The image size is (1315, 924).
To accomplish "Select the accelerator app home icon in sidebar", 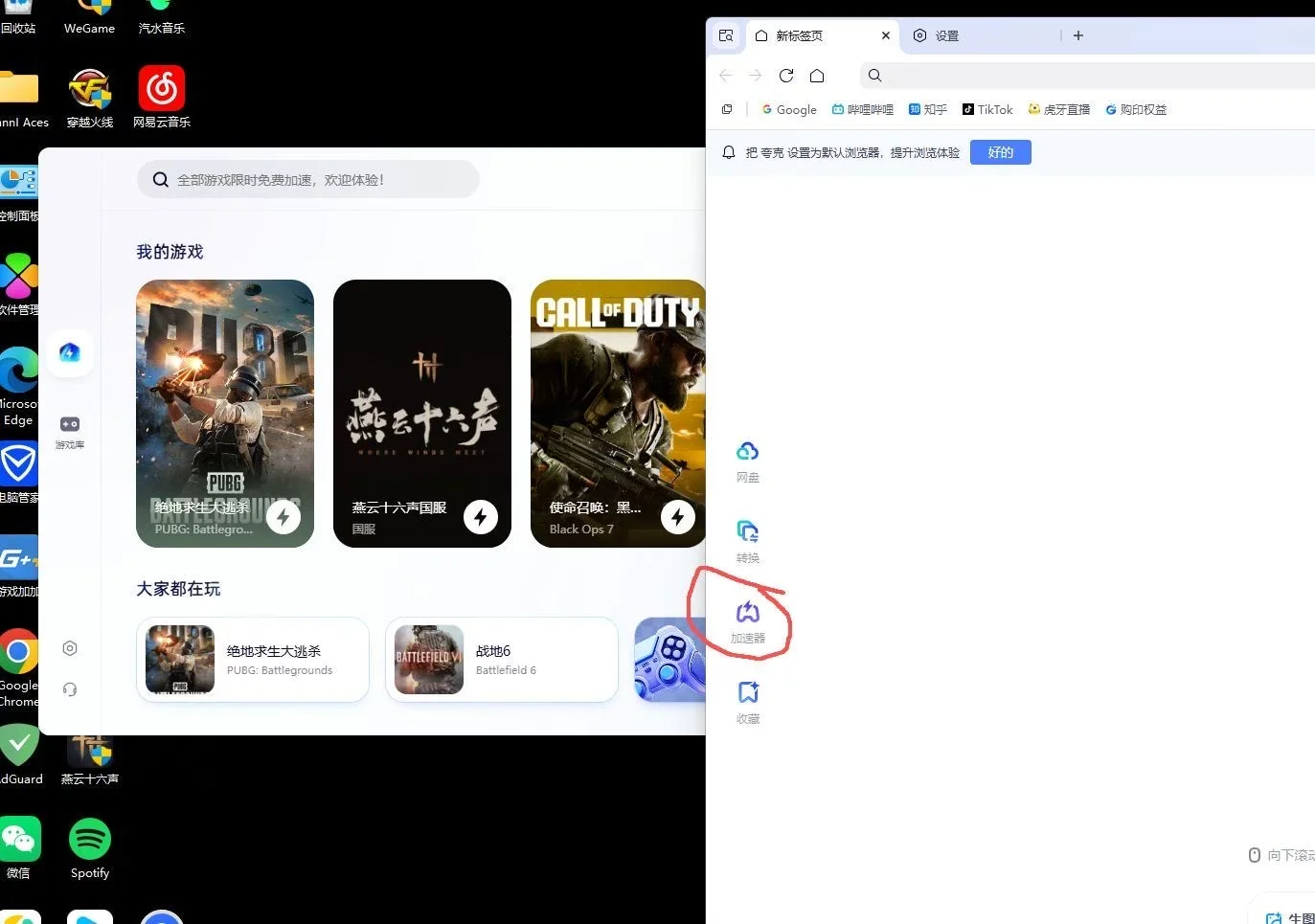I will click(x=70, y=352).
